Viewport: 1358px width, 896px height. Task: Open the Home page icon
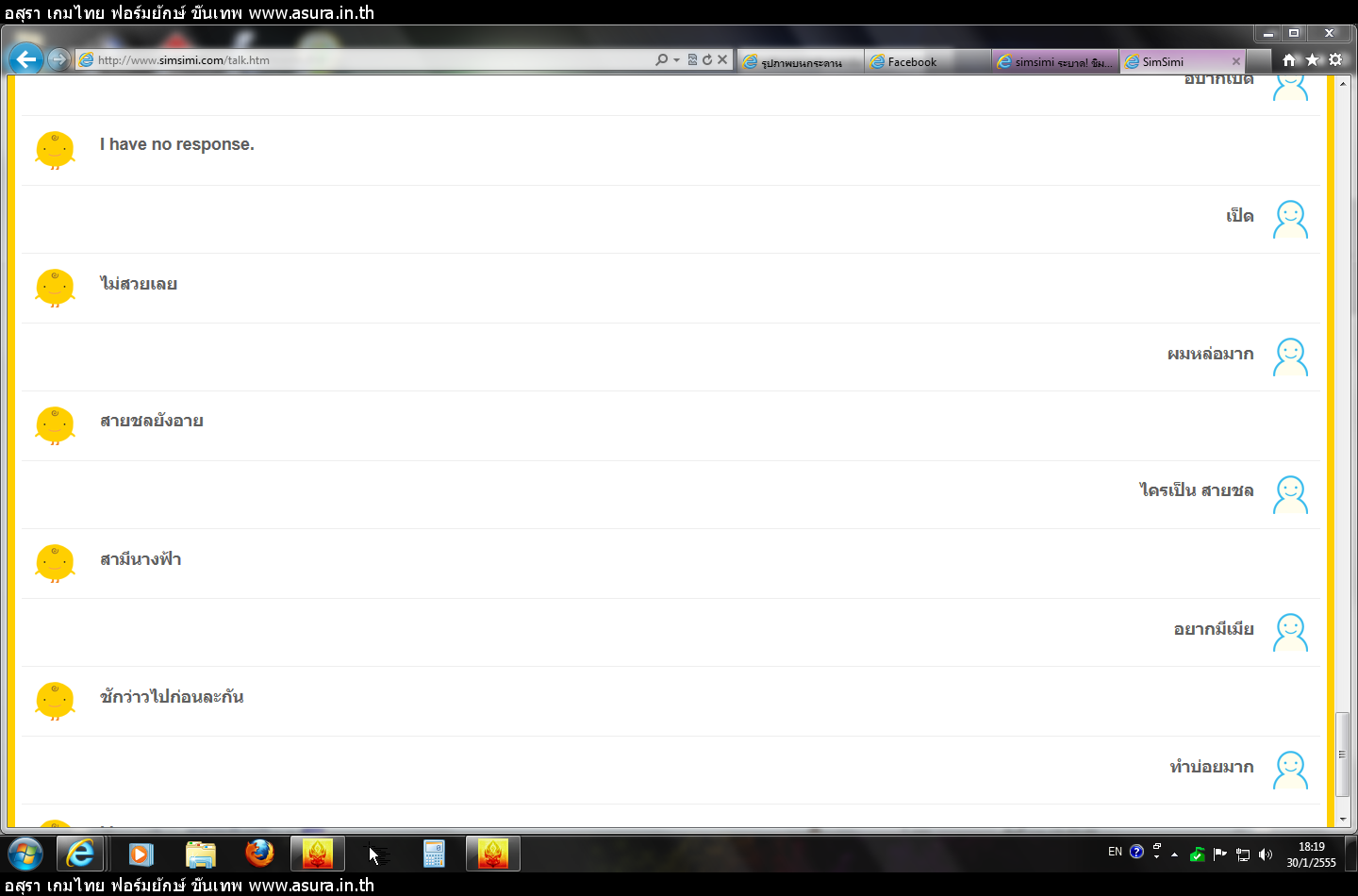[1289, 59]
